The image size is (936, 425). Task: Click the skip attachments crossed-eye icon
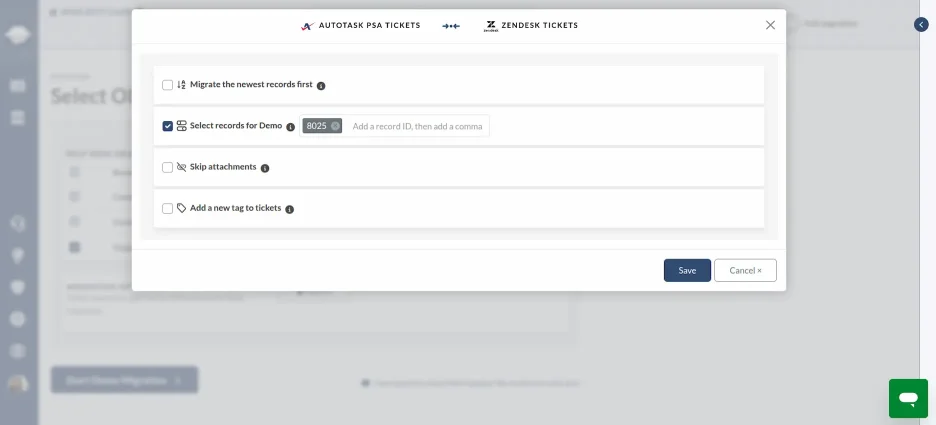coord(181,167)
